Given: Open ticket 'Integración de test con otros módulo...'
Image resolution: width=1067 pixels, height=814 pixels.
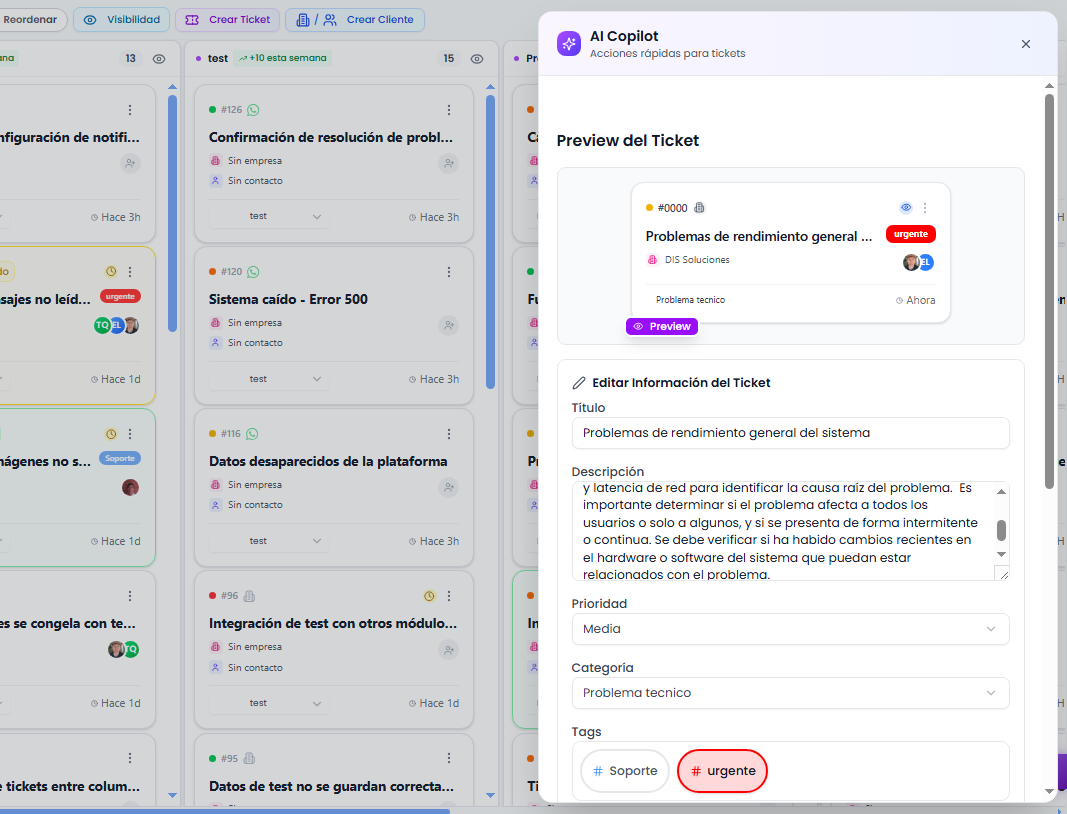Looking at the screenshot, I should 333,623.
